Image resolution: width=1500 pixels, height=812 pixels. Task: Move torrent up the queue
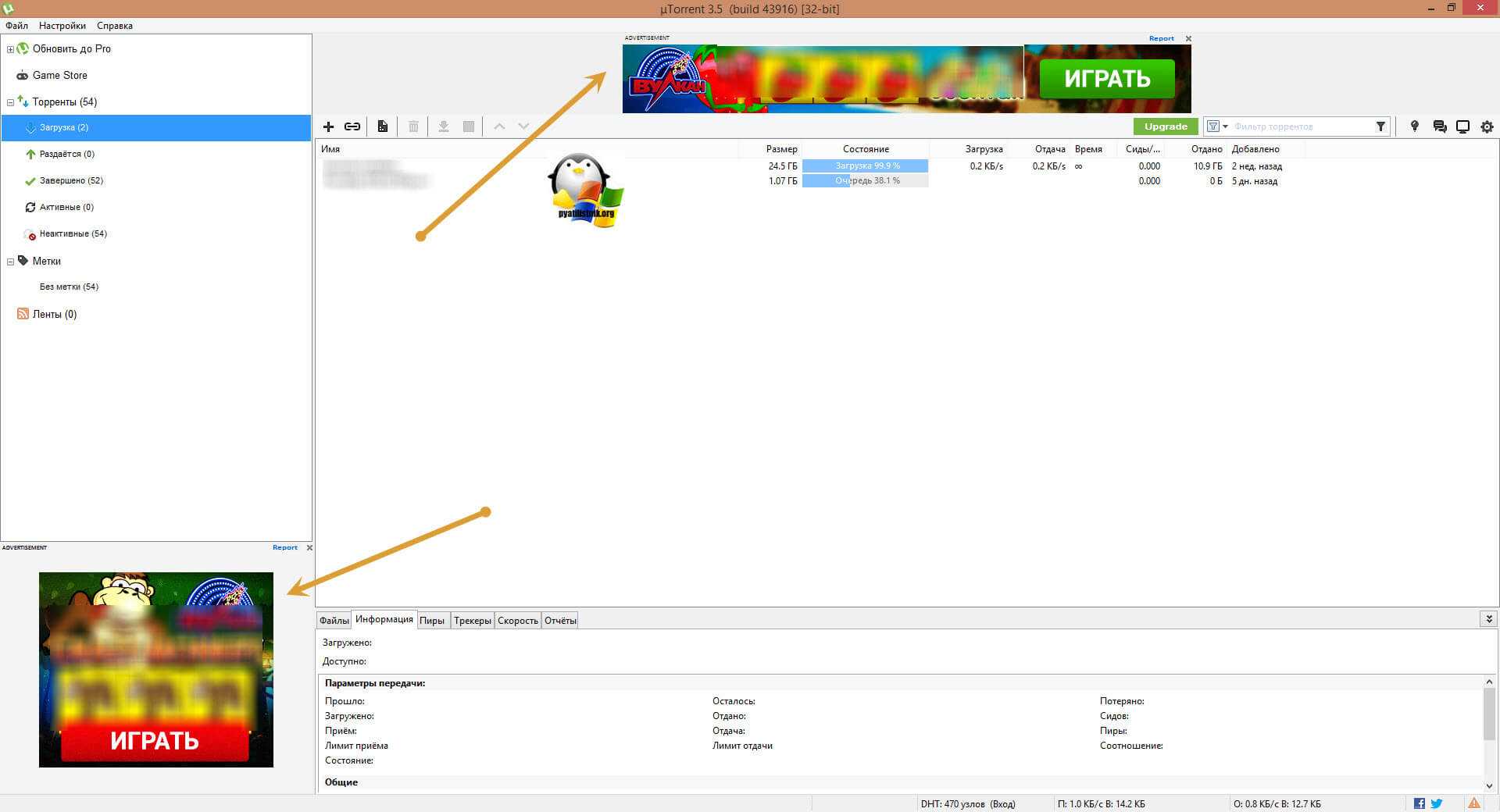pos(499,126)
